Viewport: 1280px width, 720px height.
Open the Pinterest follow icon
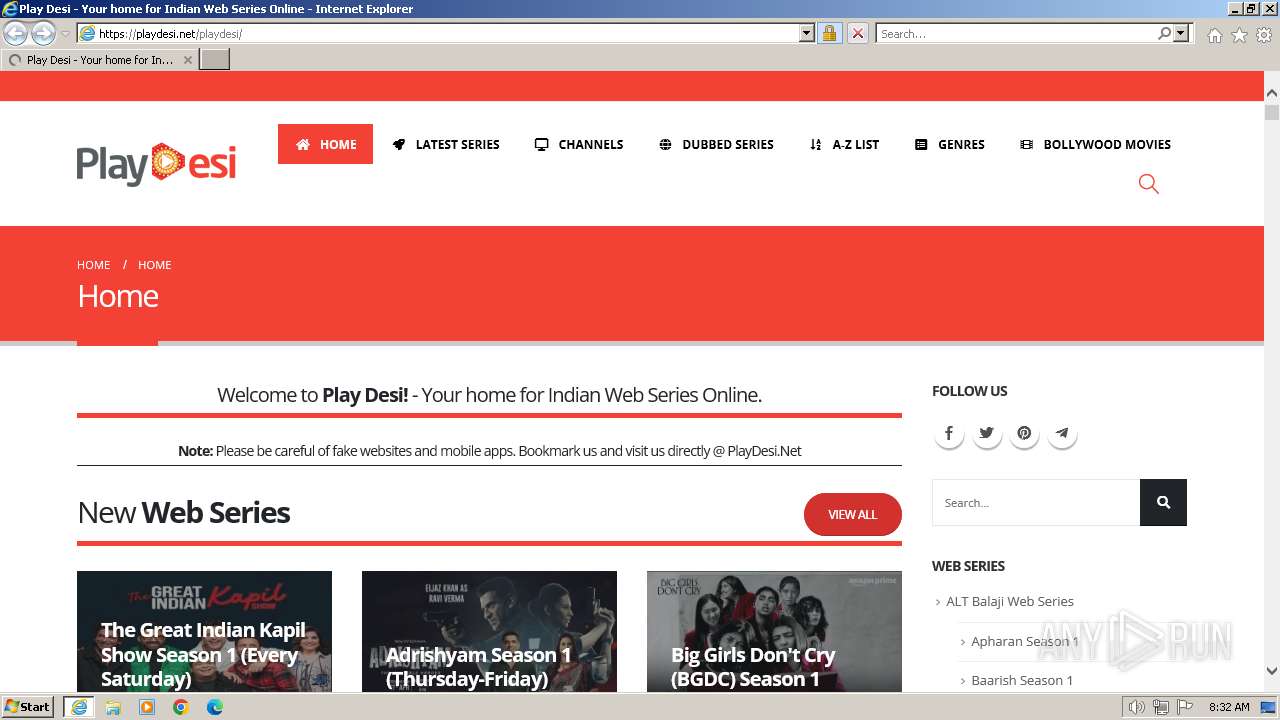pyautogui.click(x=1024, y=433)
